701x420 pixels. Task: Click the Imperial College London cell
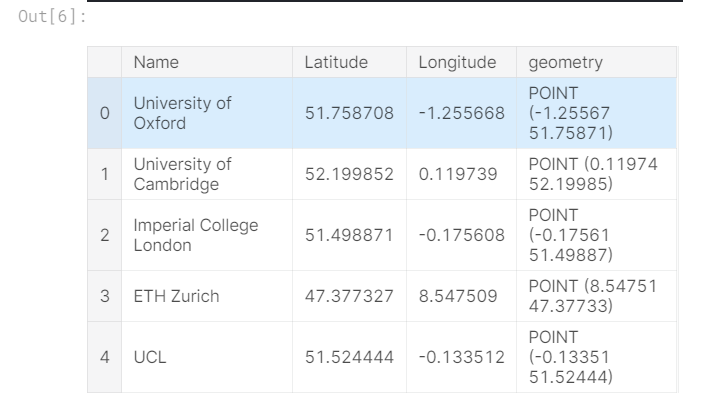click(x=196, y=235)
